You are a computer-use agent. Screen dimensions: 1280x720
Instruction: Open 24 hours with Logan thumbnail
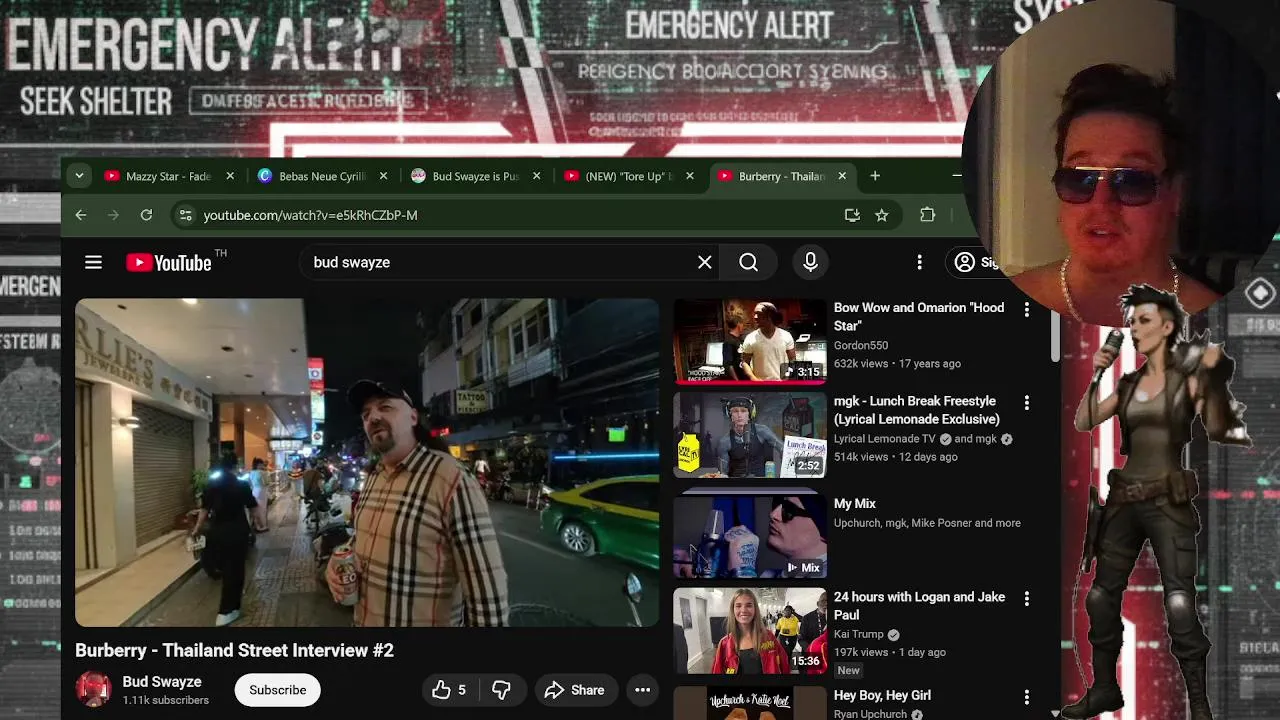(749, 630)
